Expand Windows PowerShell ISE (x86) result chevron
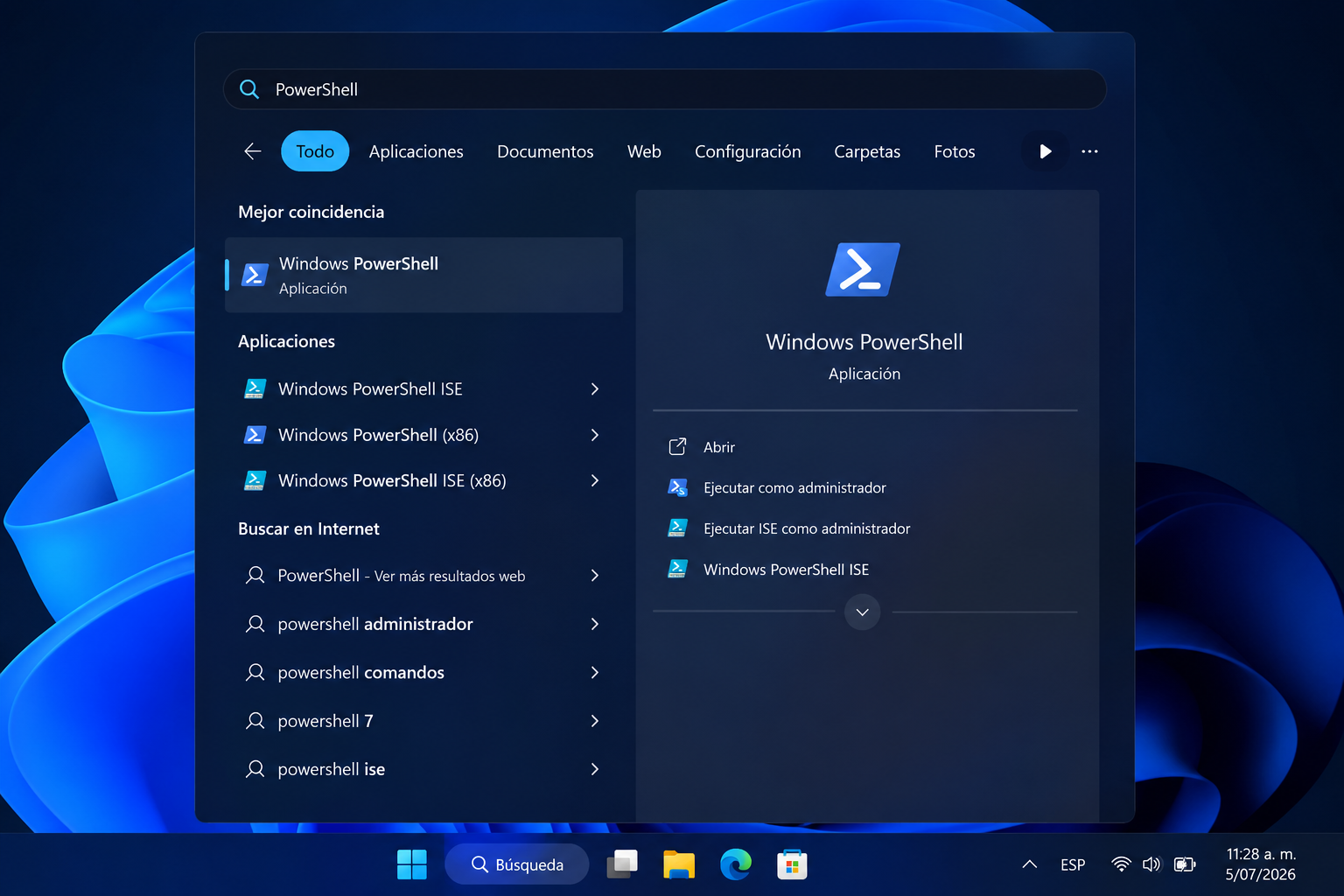This screenshot has height=896, width=1344. pos(595,480)
